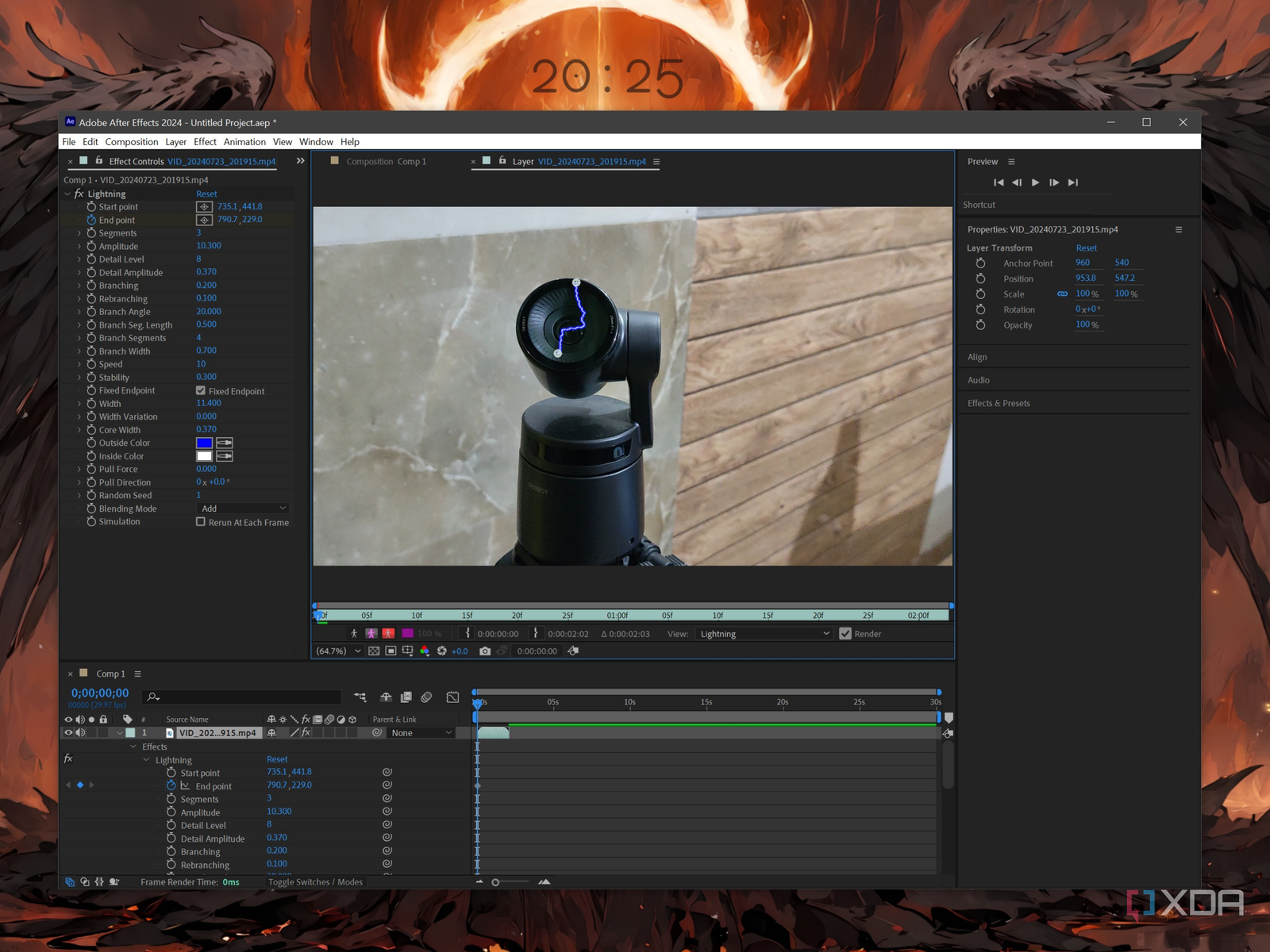Click the Play button in Preview panel
Screen dimensions: 1270x952
(1035, 182)
